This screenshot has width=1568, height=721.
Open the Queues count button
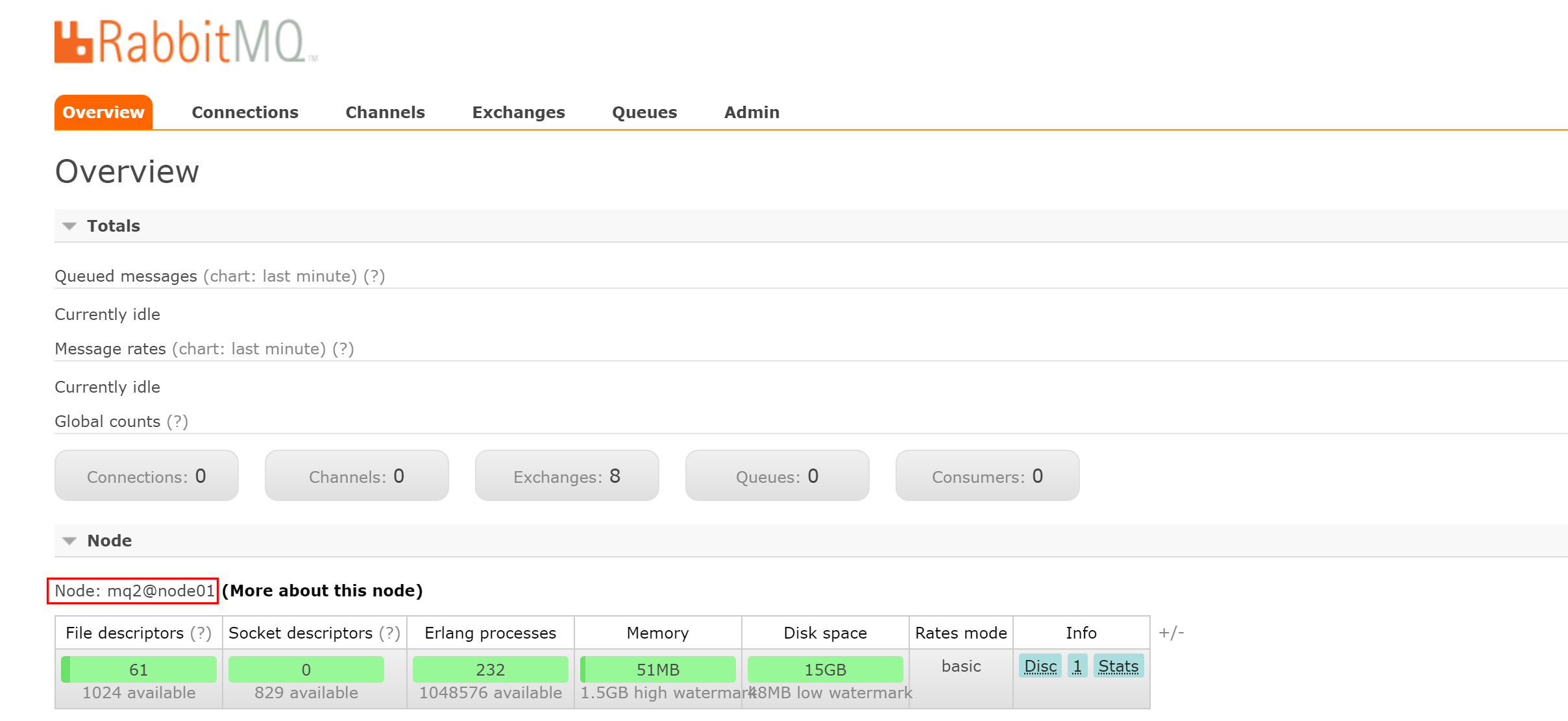(x=778, y=476)
